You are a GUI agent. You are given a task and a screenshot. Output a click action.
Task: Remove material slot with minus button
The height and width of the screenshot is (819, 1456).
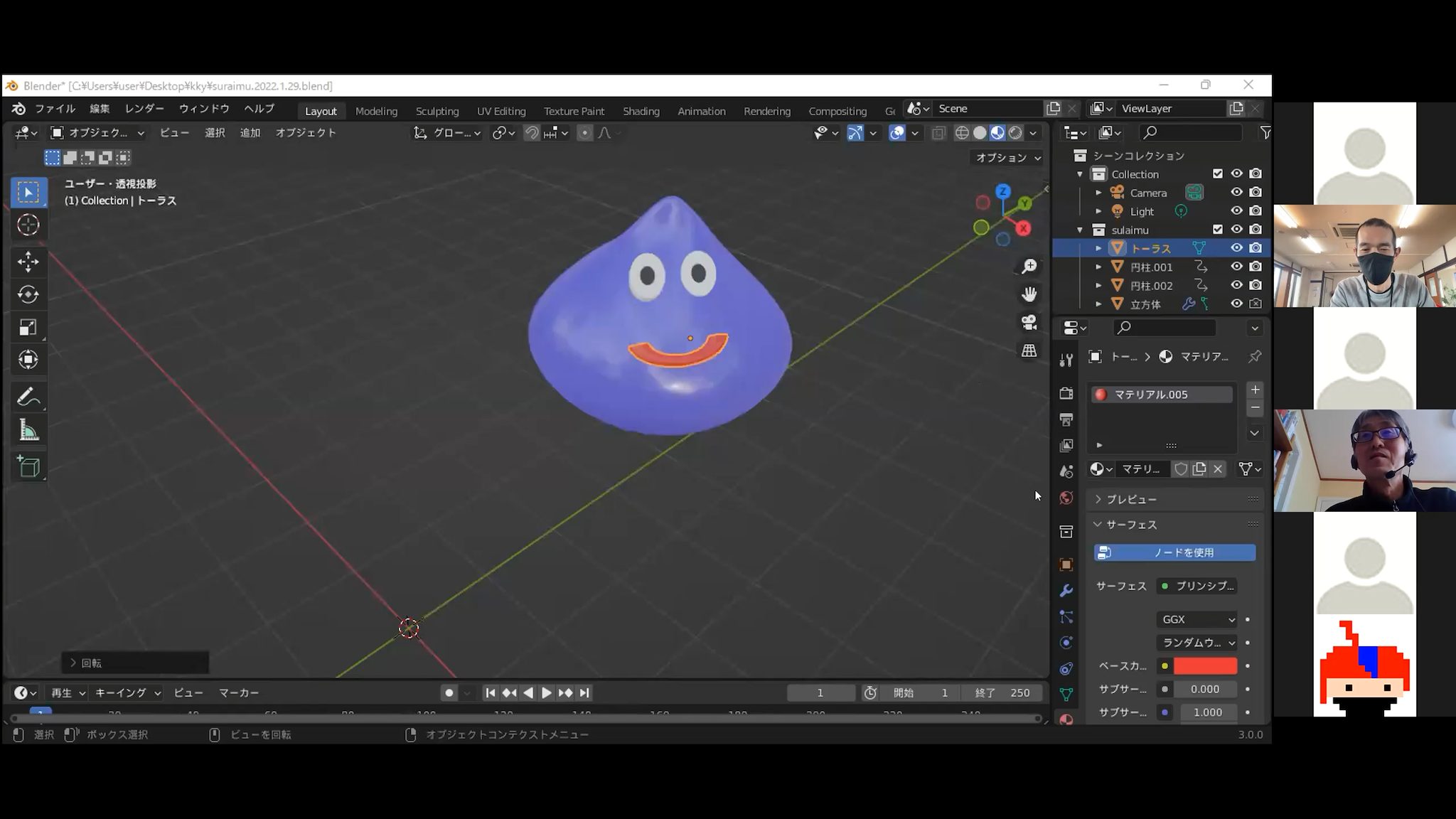point(1255,408)
